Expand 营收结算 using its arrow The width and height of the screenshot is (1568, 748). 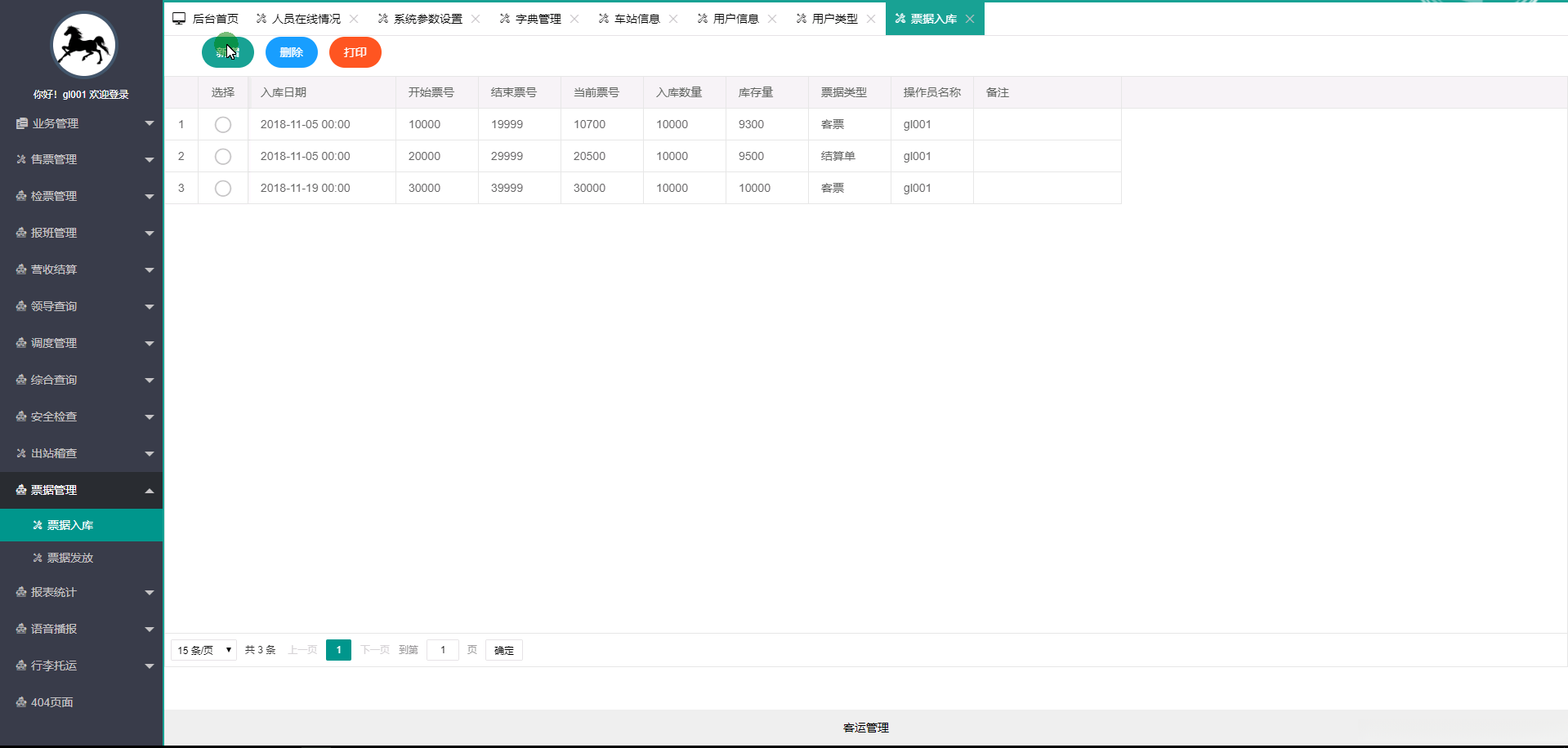(150, 270)
